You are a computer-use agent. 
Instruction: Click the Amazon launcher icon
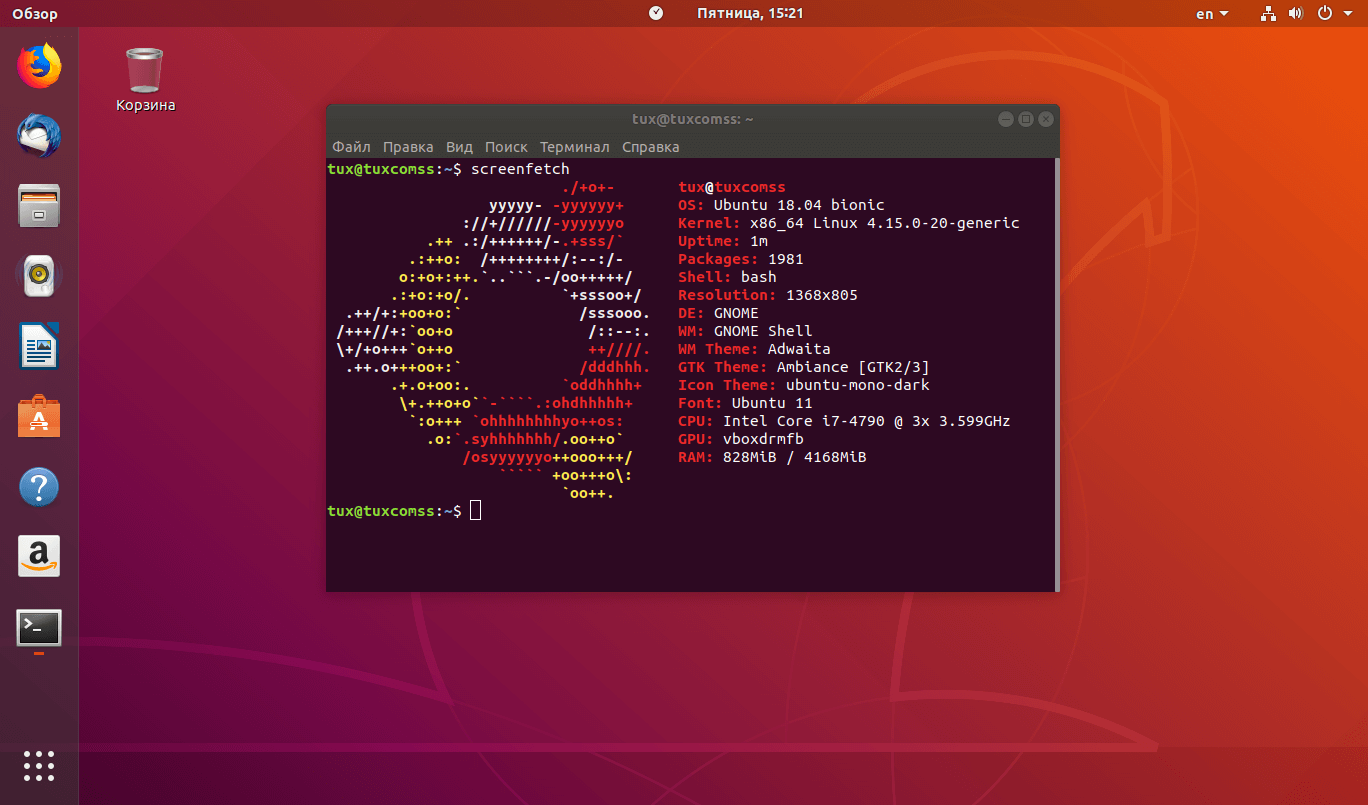pos(39,556)
